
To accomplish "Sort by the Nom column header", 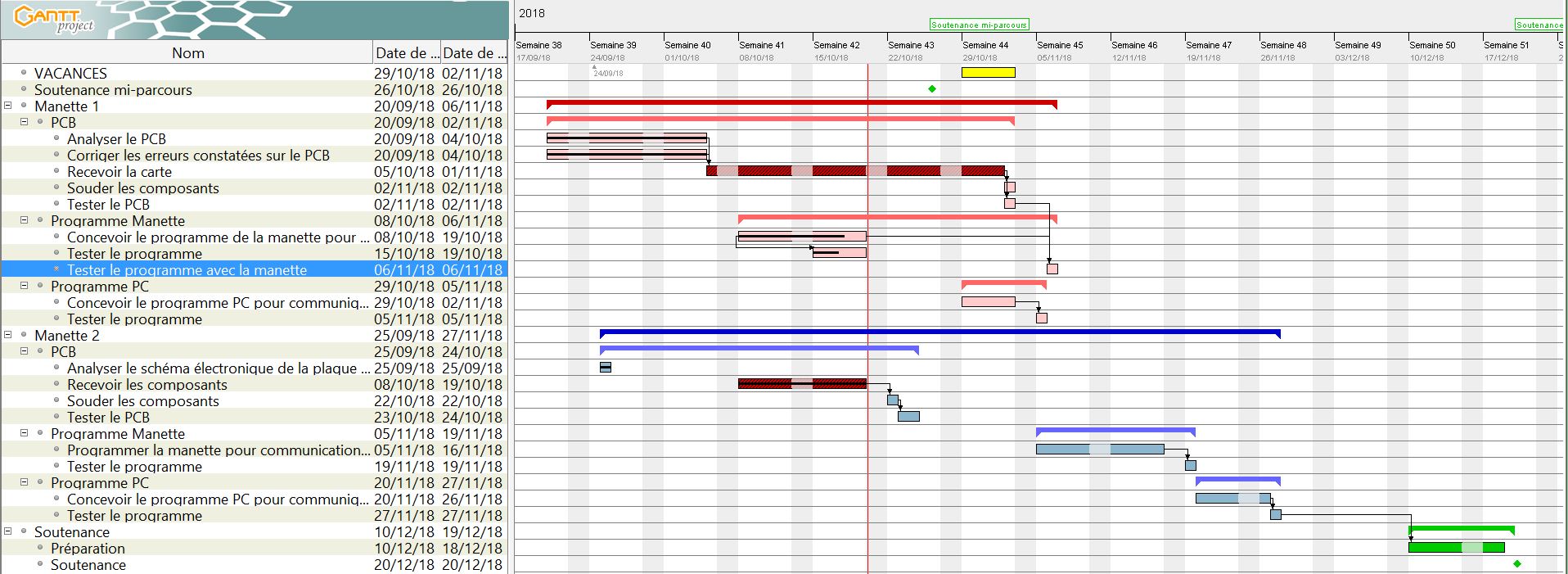I will pyautogui.click(x=187, y=53).
